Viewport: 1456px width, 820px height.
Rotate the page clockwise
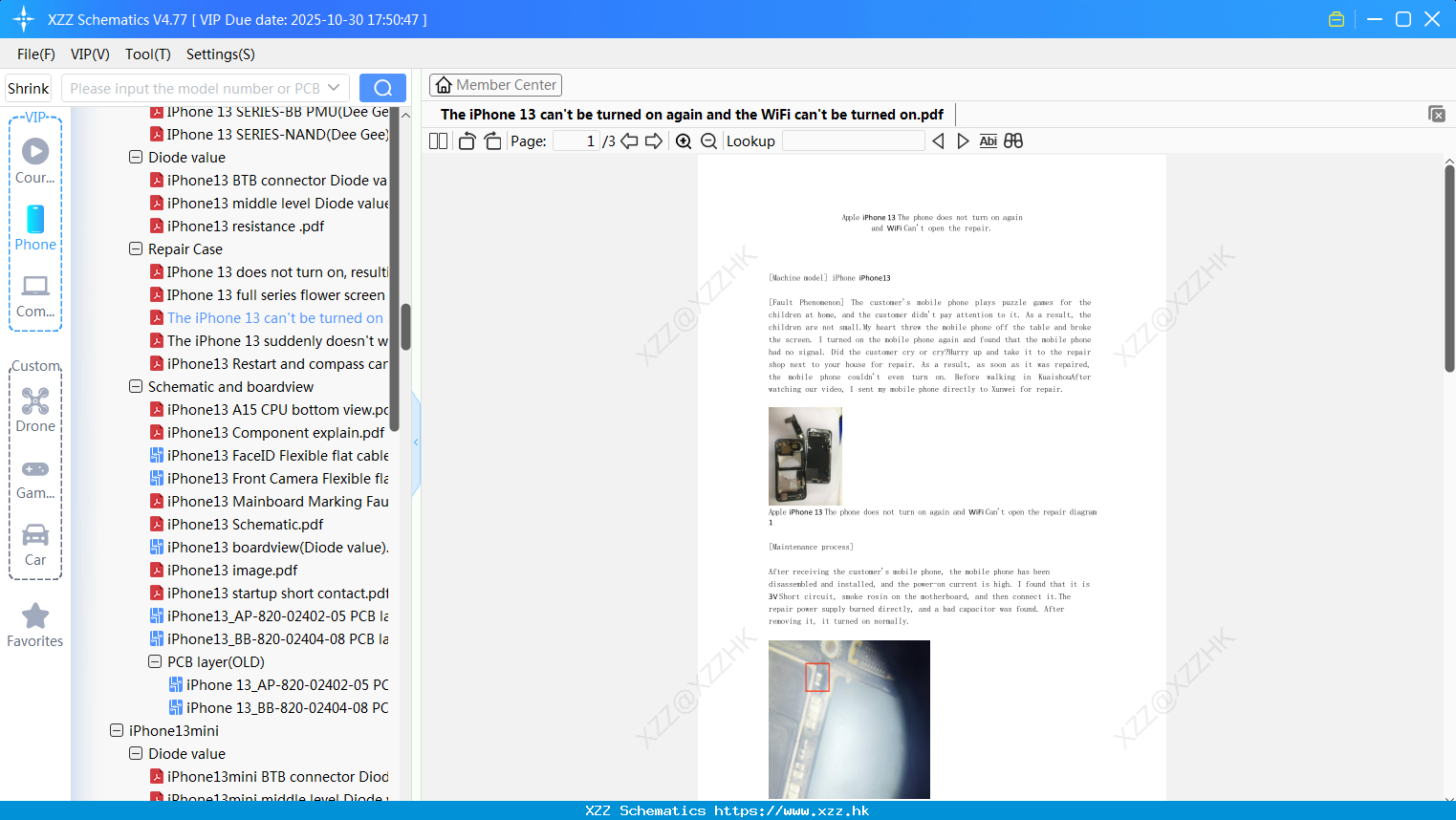492,140
